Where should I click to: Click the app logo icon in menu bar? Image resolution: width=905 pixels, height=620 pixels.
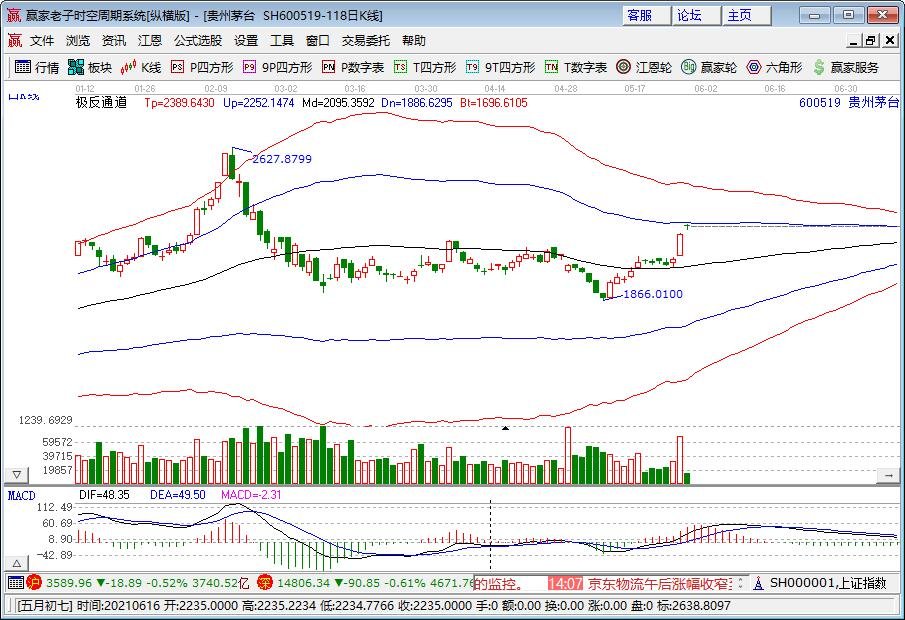coord(14,40)
